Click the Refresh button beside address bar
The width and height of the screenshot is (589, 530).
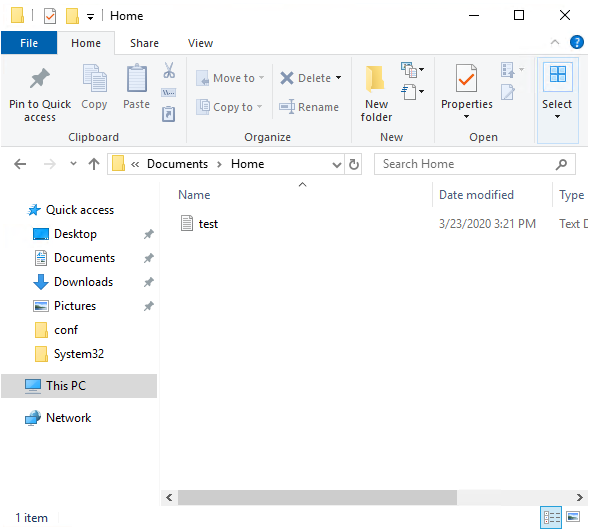pos(353,164)
